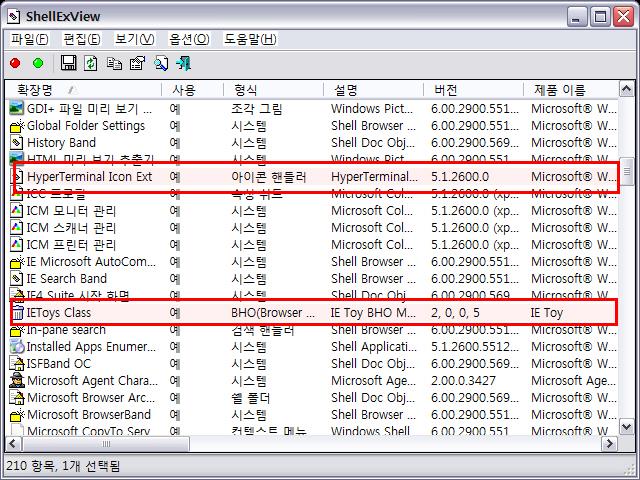
Task: Click the vertical scrollbar thumb
Action: [x=627, y=172]
